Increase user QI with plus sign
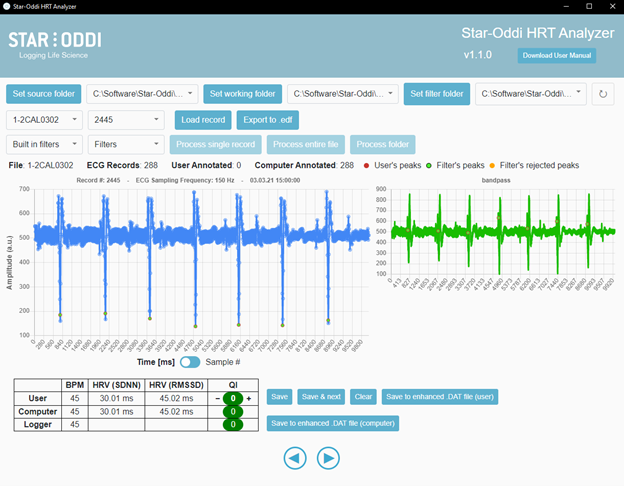Viewport: 624px width, 486px height. 249,398
